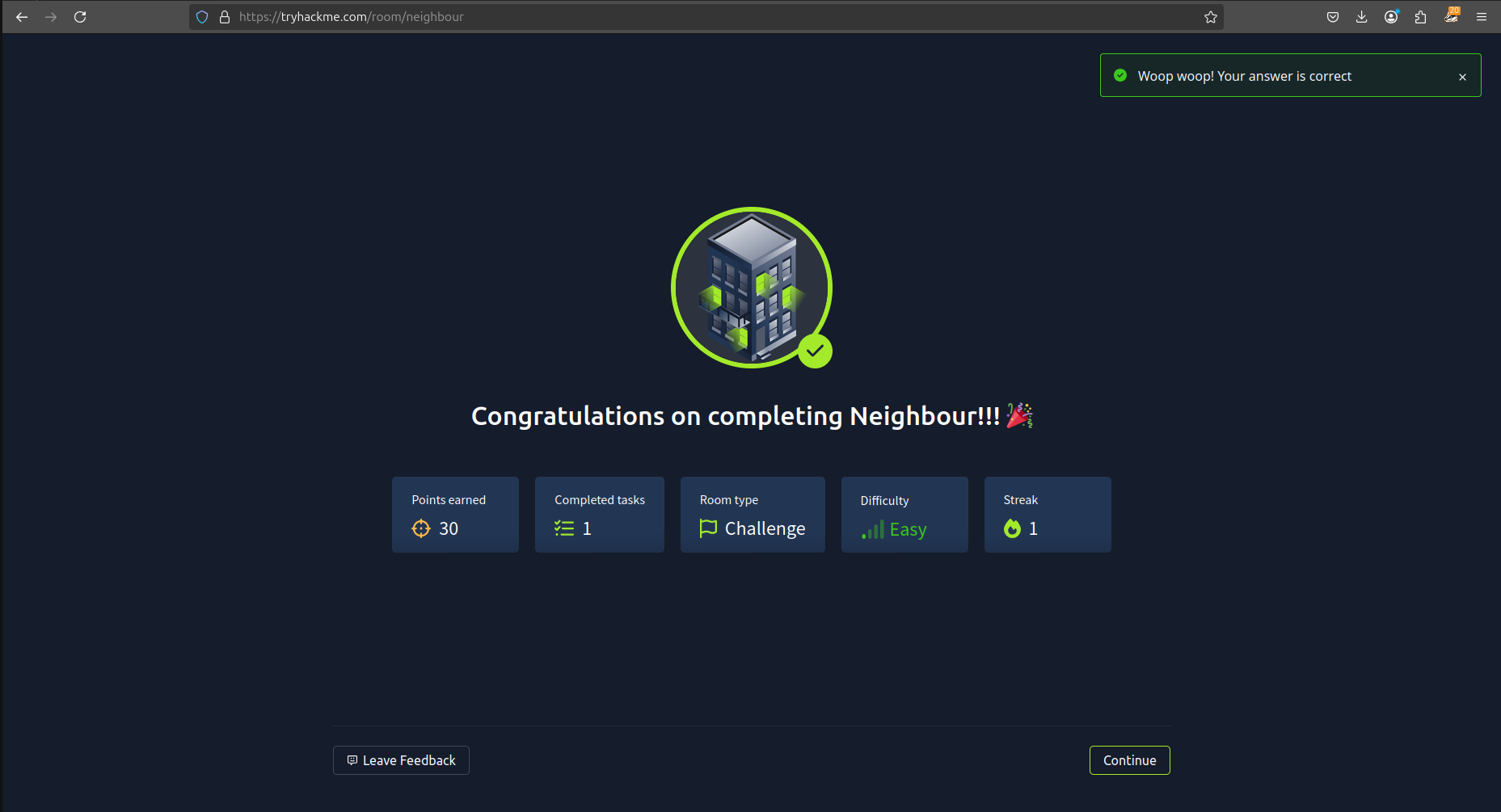
Task: Click the Leave Feedback button
Action: point(401,760)
